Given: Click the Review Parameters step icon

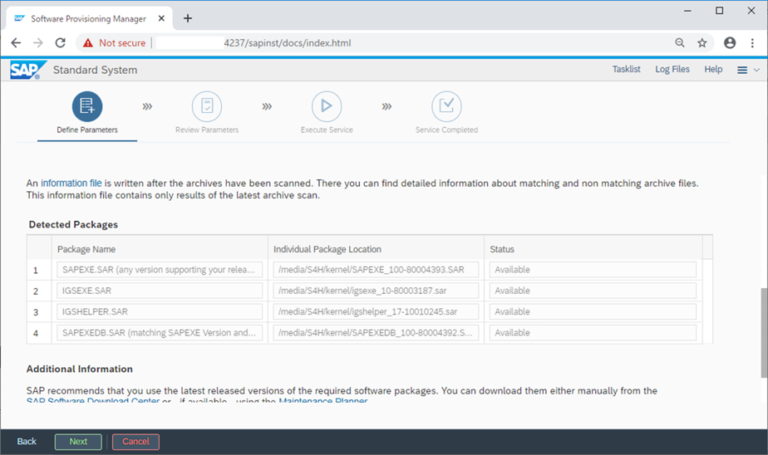Looking at the screenshot, I should pyautogui.click(x=207, y=105).
